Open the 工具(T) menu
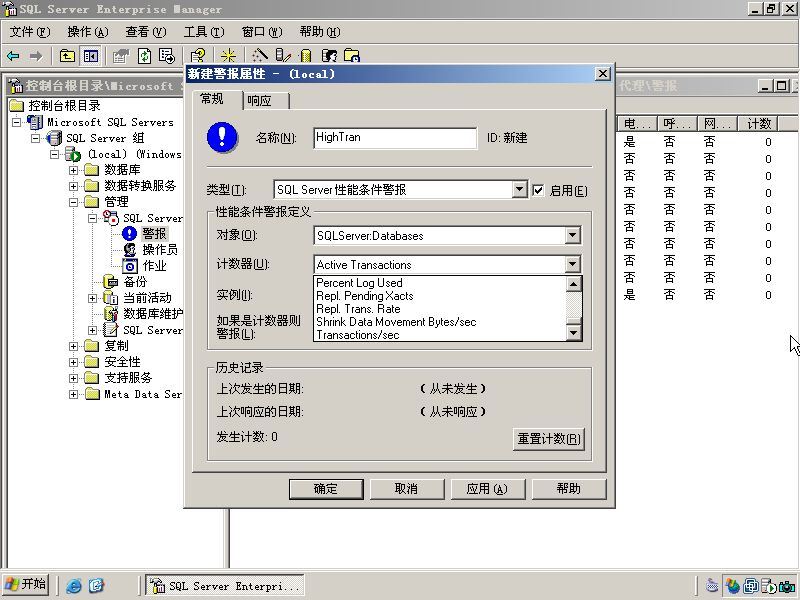Viewport: 800px width, 600px height. (204, 32)
